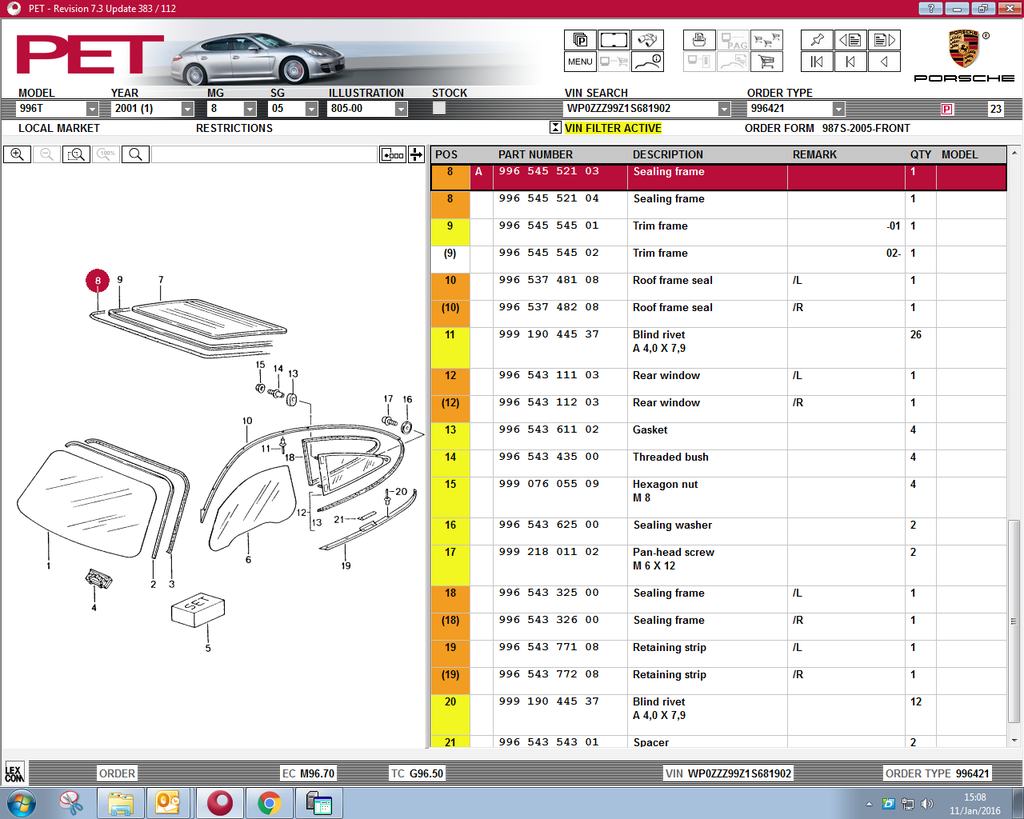
Task: Select Trim frame row 996 545 545 01
Action: [x=718, y=233]
